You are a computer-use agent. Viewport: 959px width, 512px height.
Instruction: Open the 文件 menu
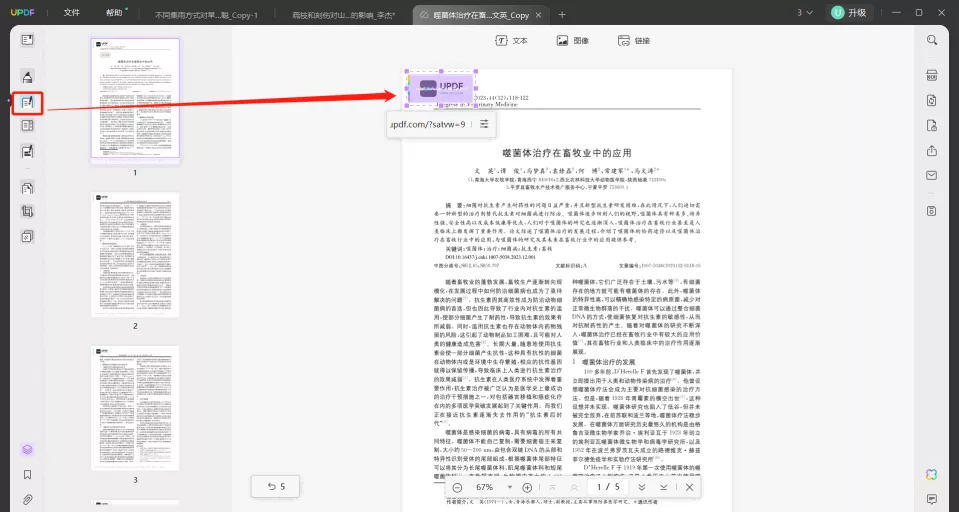[72, 13]
